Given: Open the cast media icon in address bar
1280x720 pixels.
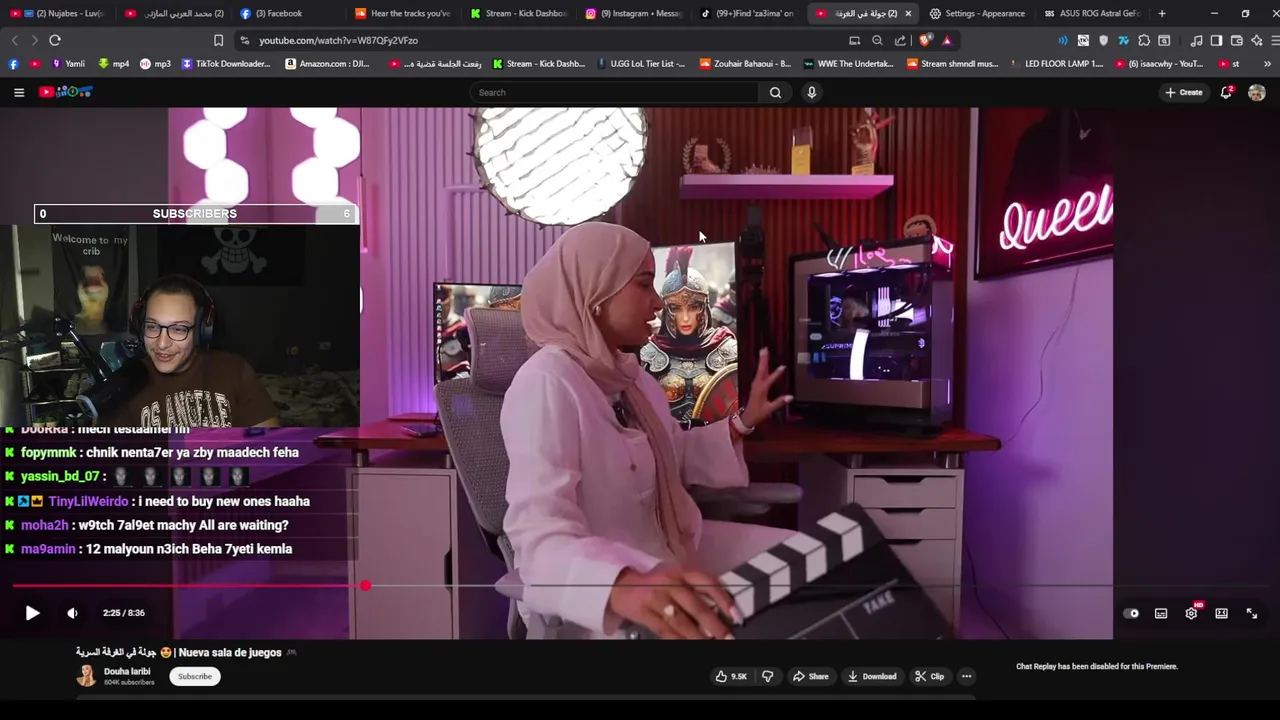Looking at the screenshot, I should (x=854, y=40).
